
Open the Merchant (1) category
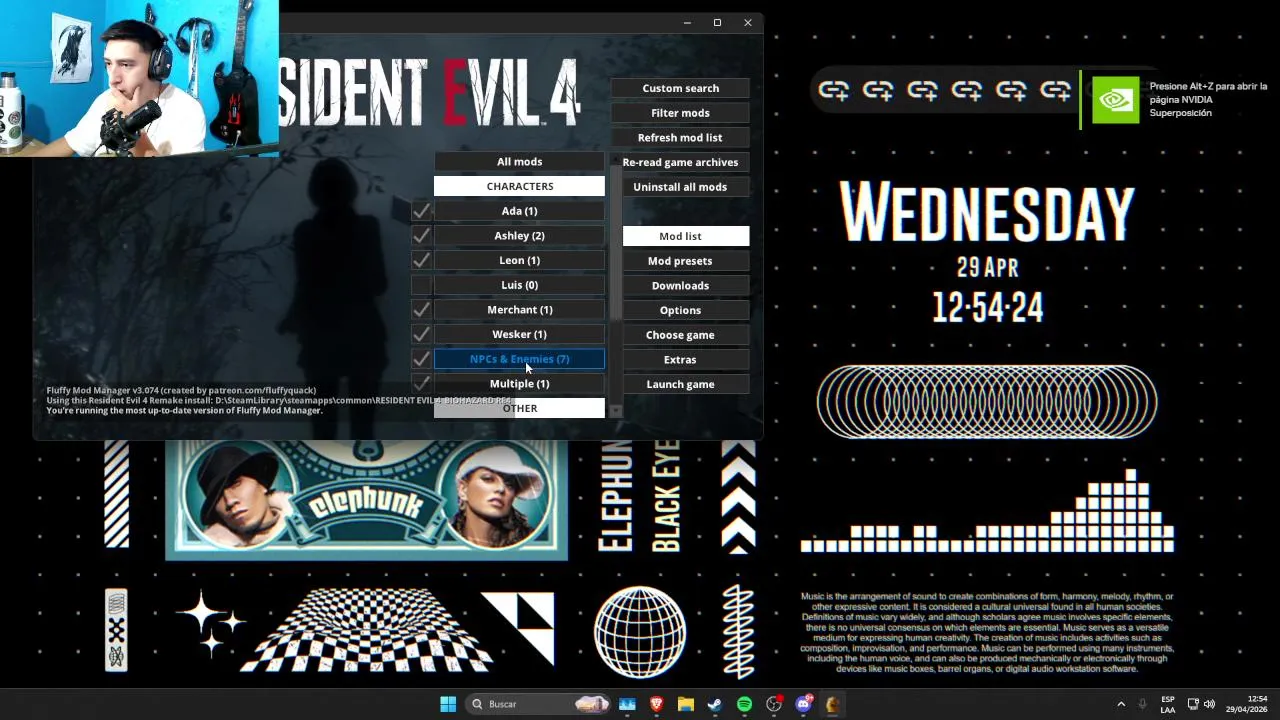(x=519, y=310)
